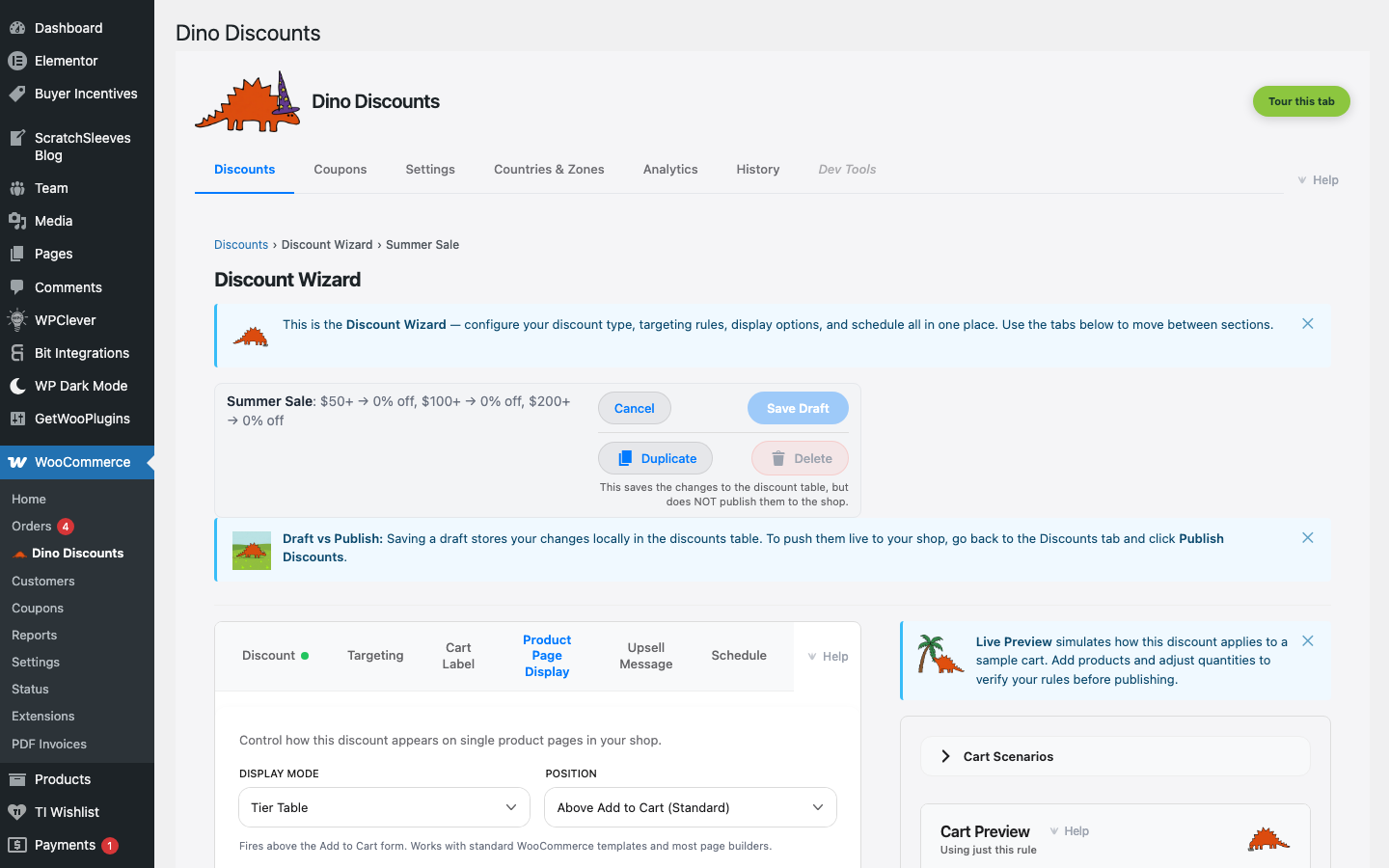1389x868 pixels.
Task: Open the Position dropdown
Action: click(691, 807)
